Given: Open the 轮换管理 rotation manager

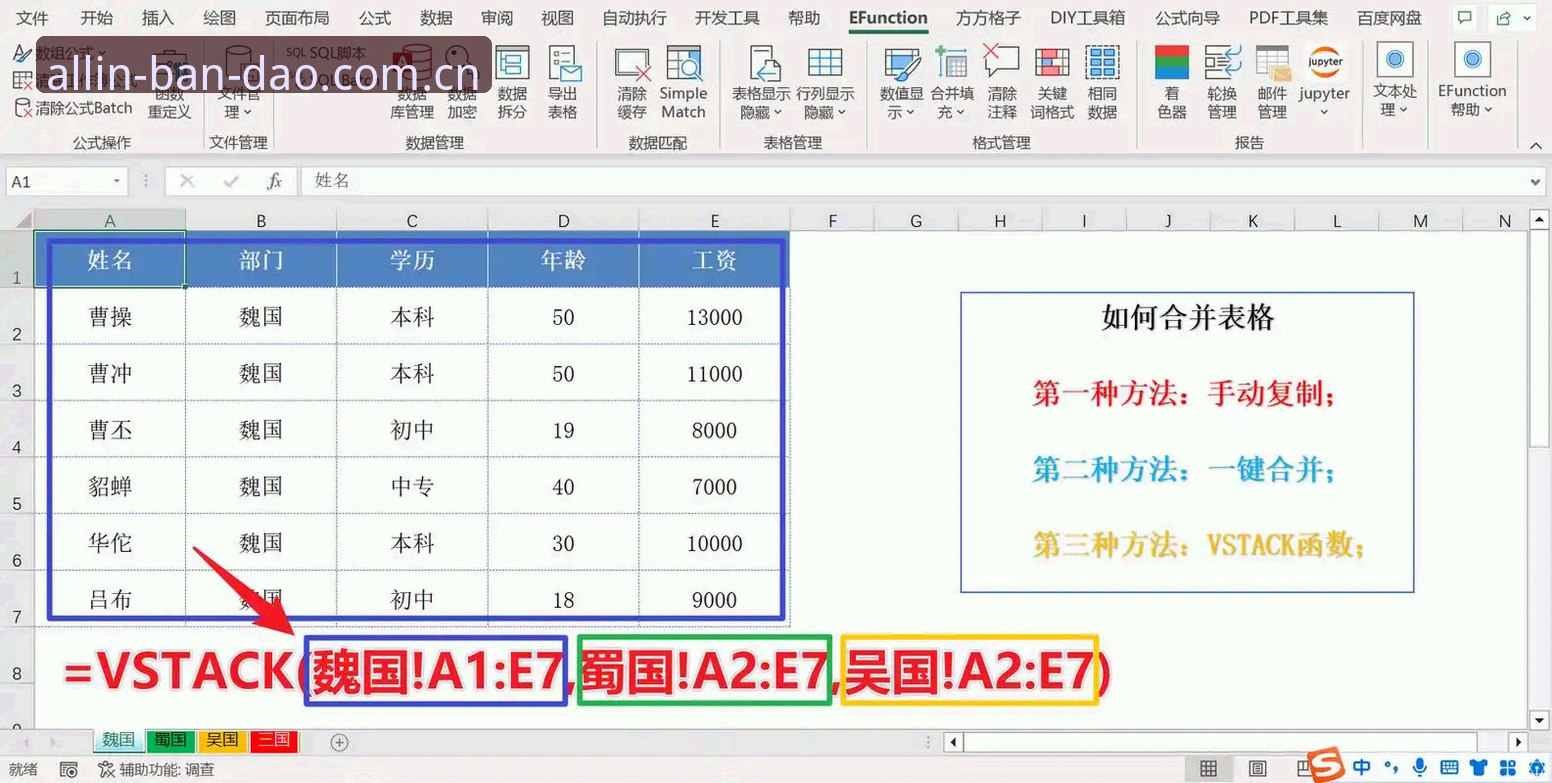Looking at the screenshot, I should pos(1222,83).
